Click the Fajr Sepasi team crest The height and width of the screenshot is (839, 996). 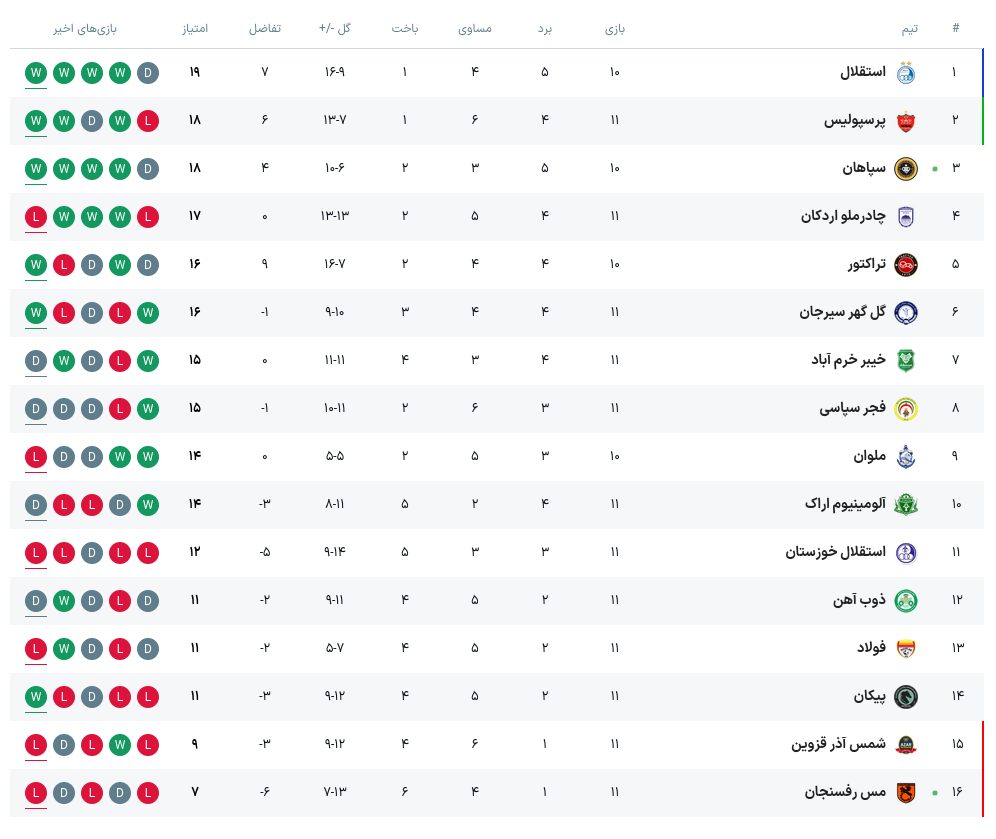coord(905,409)
